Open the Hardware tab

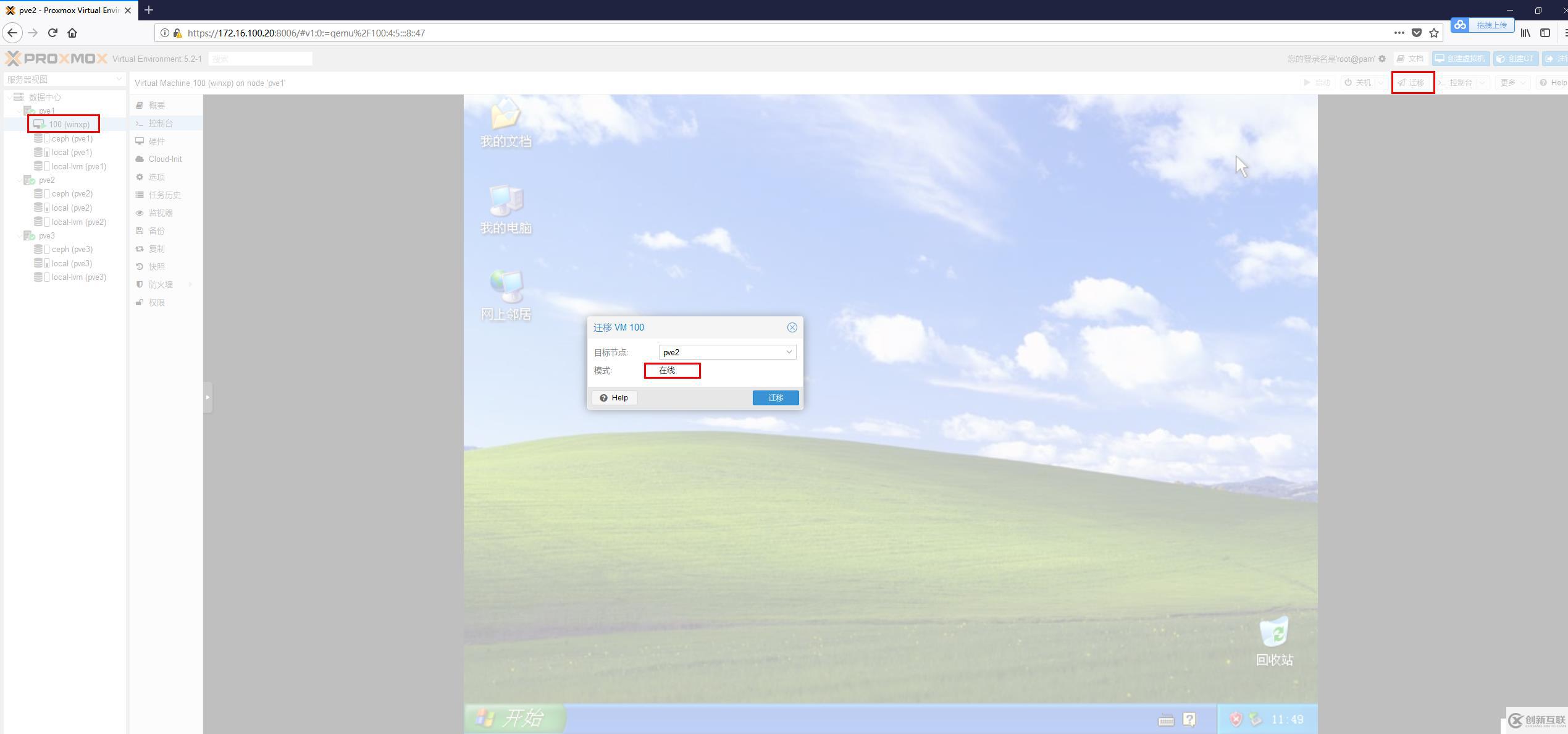coord(156,141)
